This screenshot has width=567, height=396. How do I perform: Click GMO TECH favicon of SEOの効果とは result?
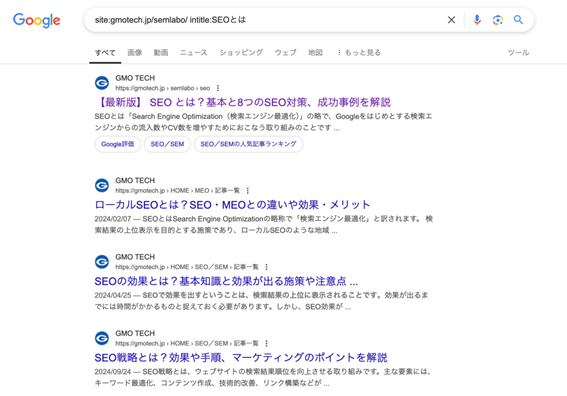tap(102, 262)
